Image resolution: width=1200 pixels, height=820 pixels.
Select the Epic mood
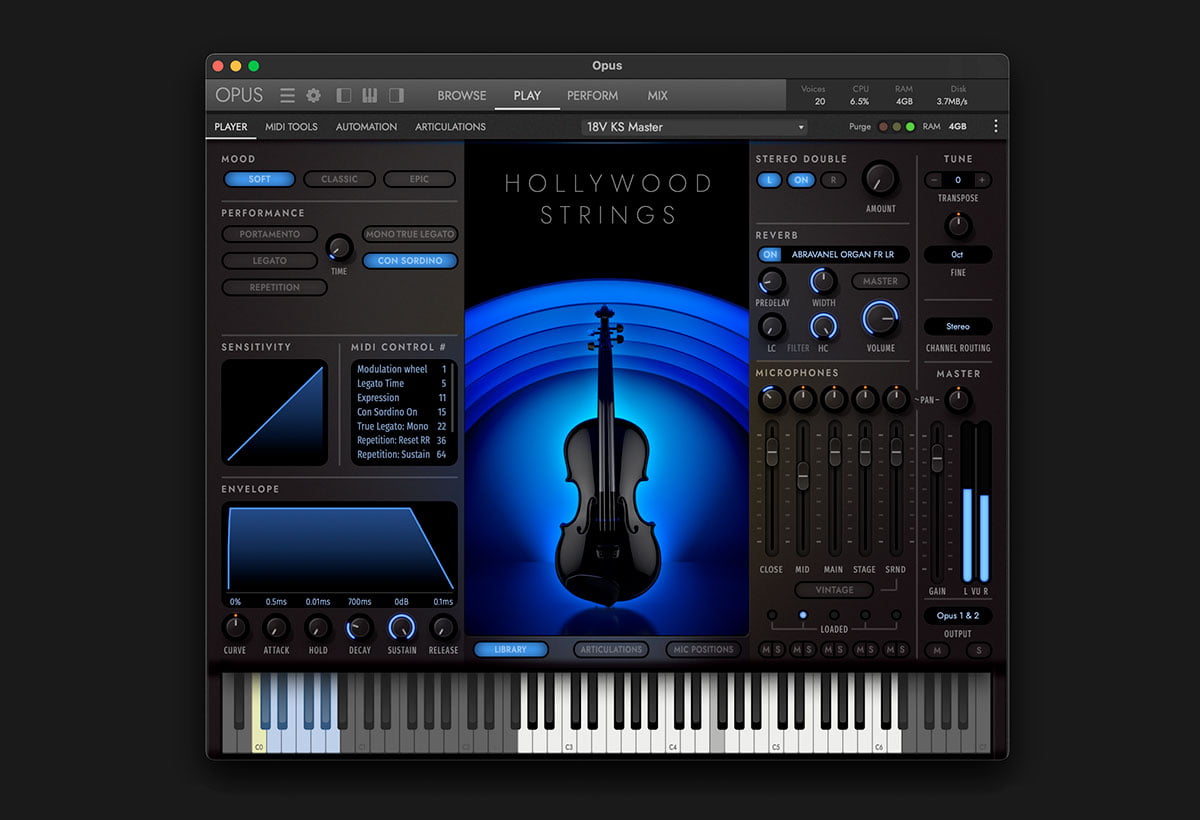point(419,179)
